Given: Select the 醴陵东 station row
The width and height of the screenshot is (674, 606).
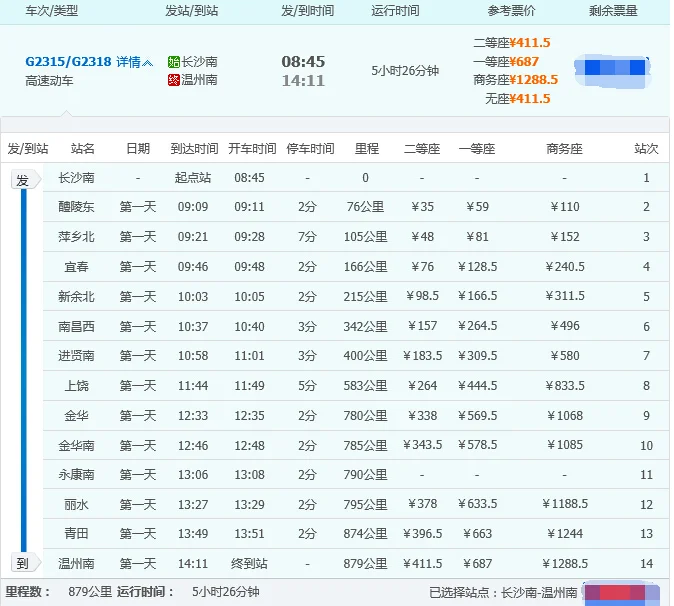Looking at the screenshot, I should coord(356,207).
